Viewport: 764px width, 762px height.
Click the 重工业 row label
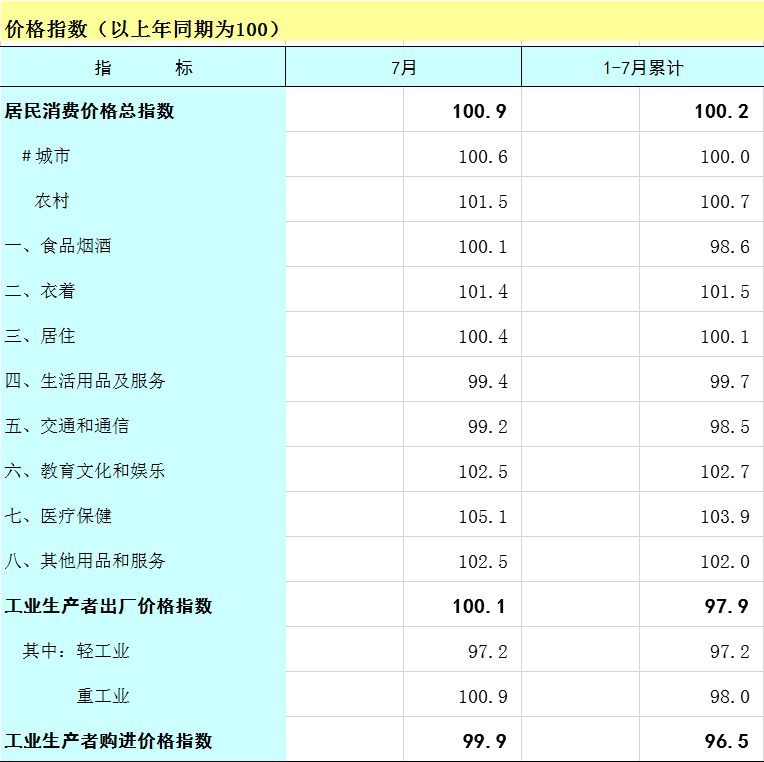[x=103, y=696]
